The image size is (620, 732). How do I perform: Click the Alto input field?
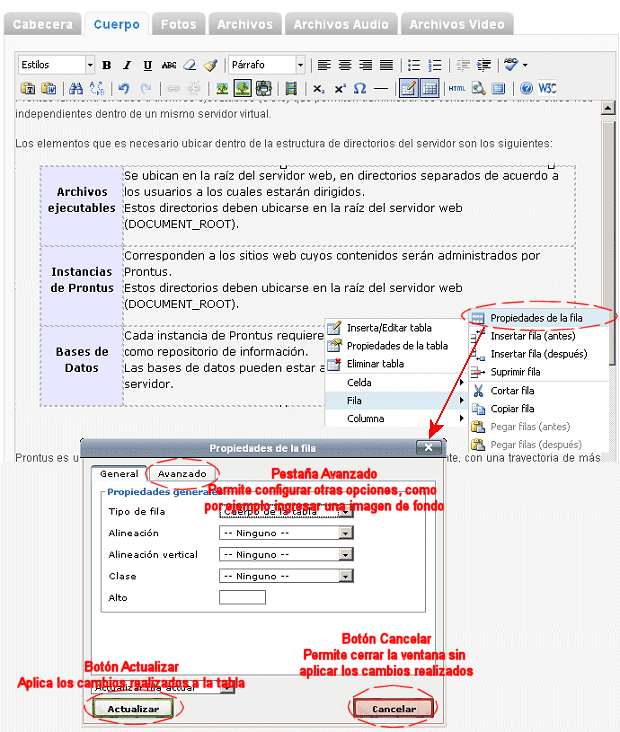pyautogui.click(x=242, y=597)
